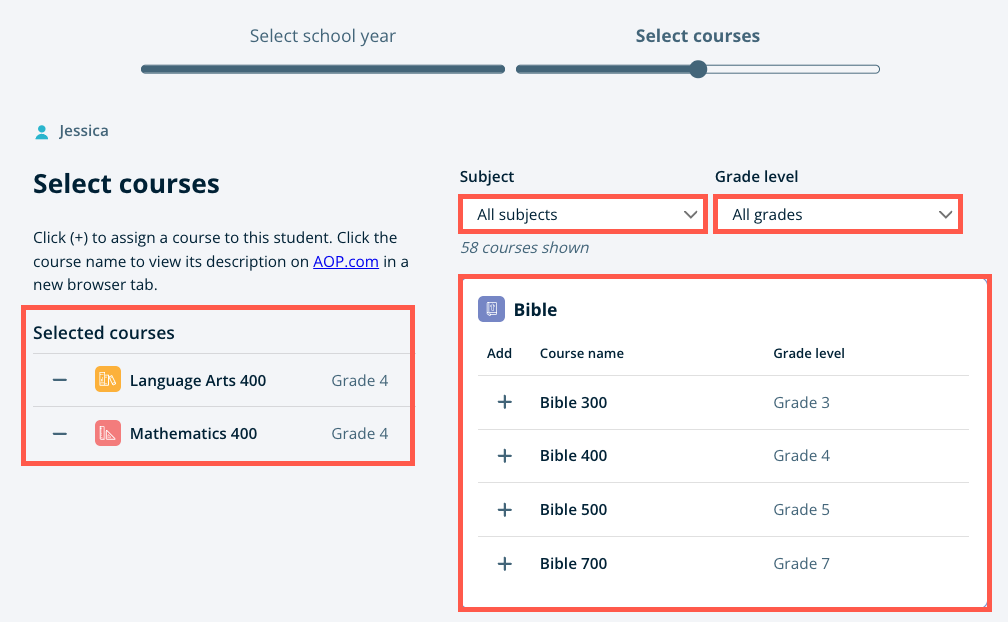Click the student avatar next to Jessica
Viewport: 1008px width, 622px height.
(x=40, y=130)
